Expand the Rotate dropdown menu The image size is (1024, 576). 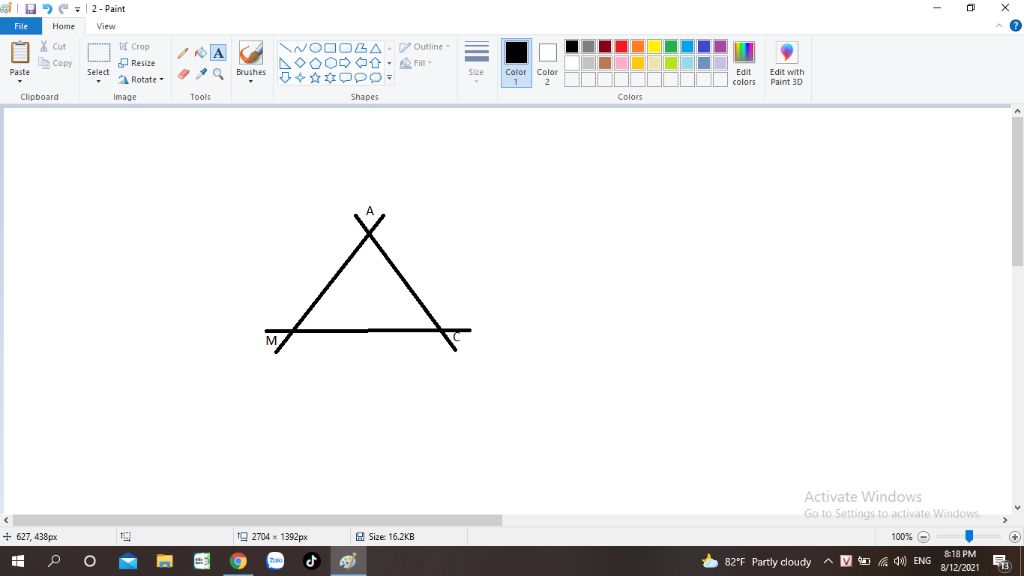[161, 80]
